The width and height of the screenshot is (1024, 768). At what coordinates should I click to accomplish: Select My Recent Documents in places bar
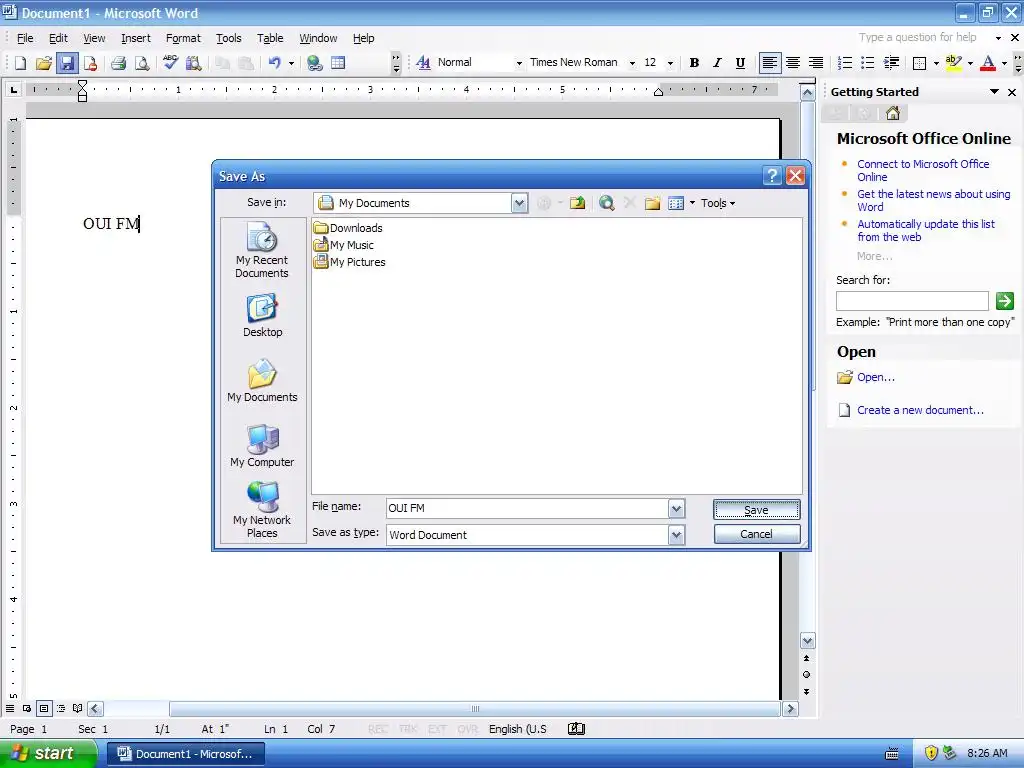coord(262,249)
